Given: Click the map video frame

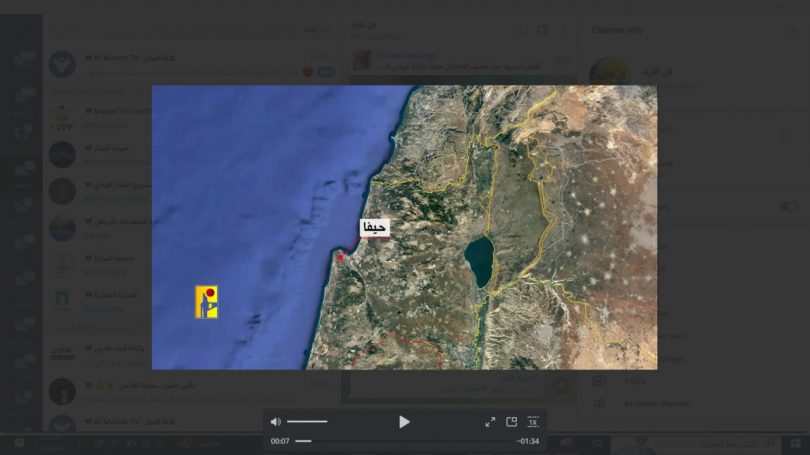Looking at the screenshot, I should click(x=404, y=227).
